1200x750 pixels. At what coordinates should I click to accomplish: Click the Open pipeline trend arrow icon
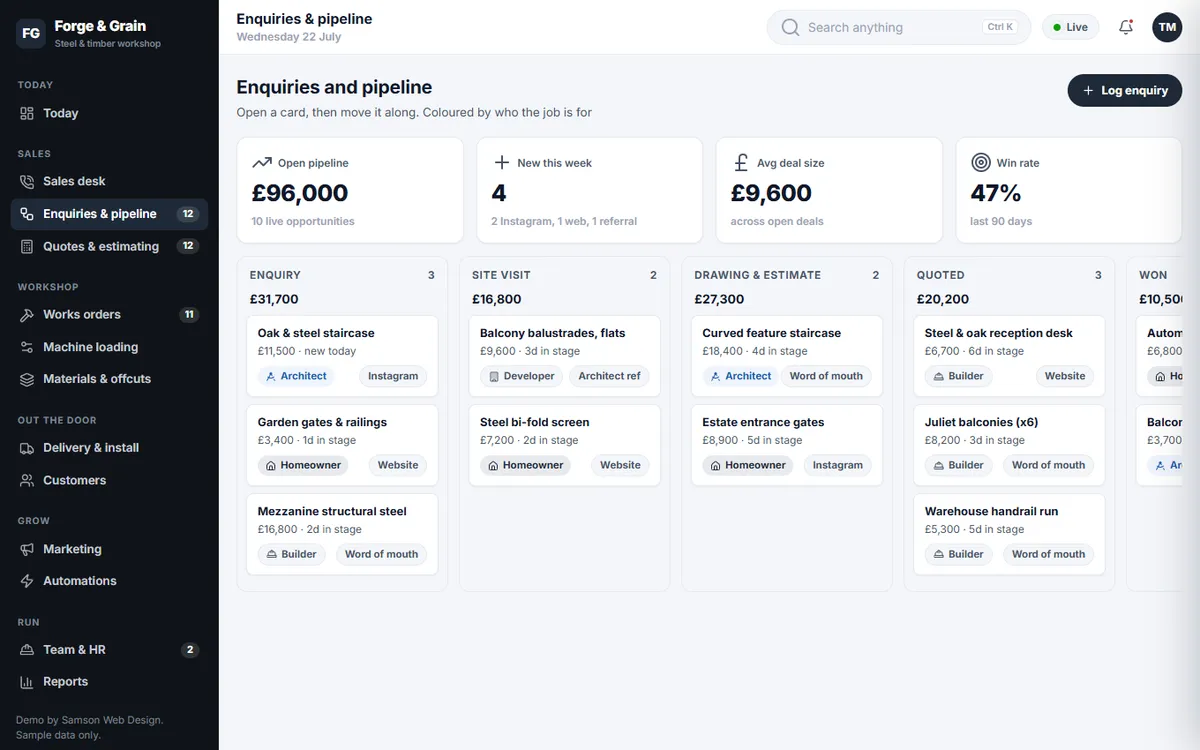pyautogui.click(x=262, y=162)
